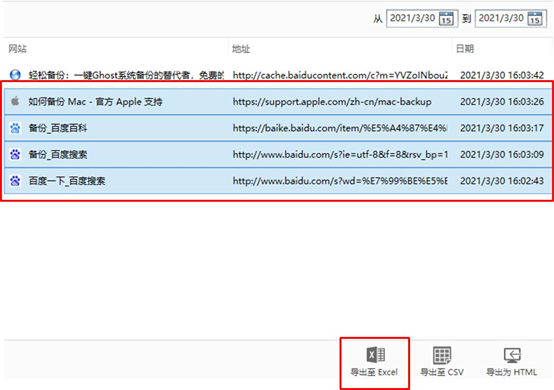Select the 轻松备份 Ghost系统备份 history row
The width and height of the screenshot is (554, 390).
[x=277, y=75]
